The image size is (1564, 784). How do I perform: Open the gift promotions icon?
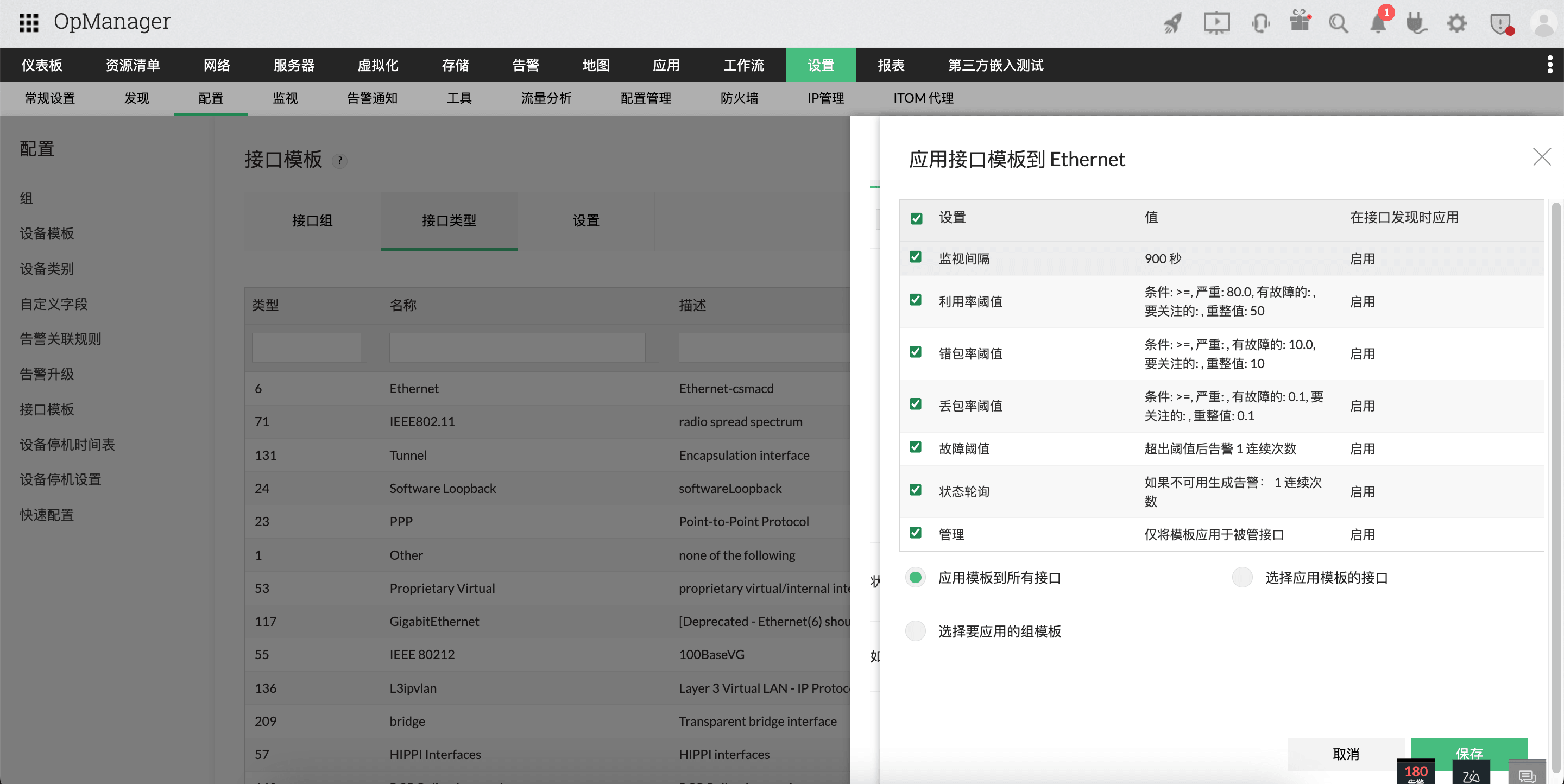coord(1300,22)
